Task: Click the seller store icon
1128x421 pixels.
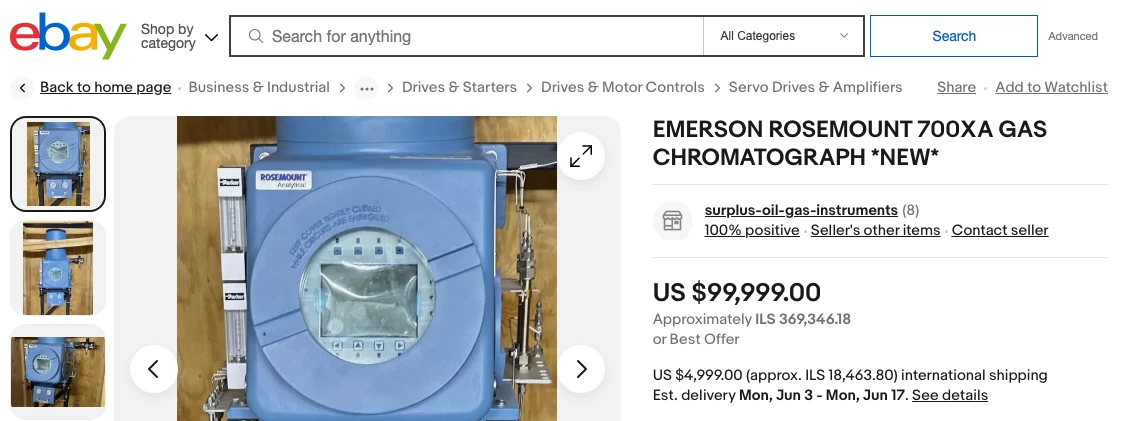Action: (x=673, y=221)
